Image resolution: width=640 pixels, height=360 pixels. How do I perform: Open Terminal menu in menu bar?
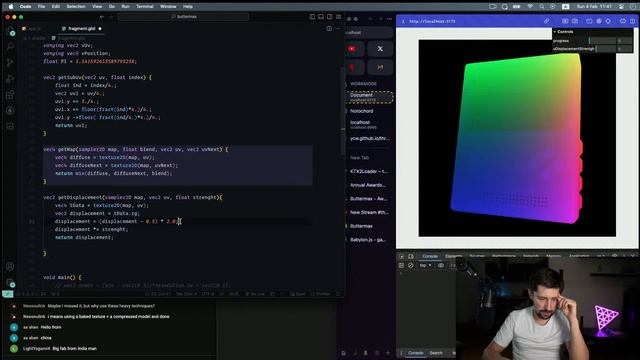point(145,7)
